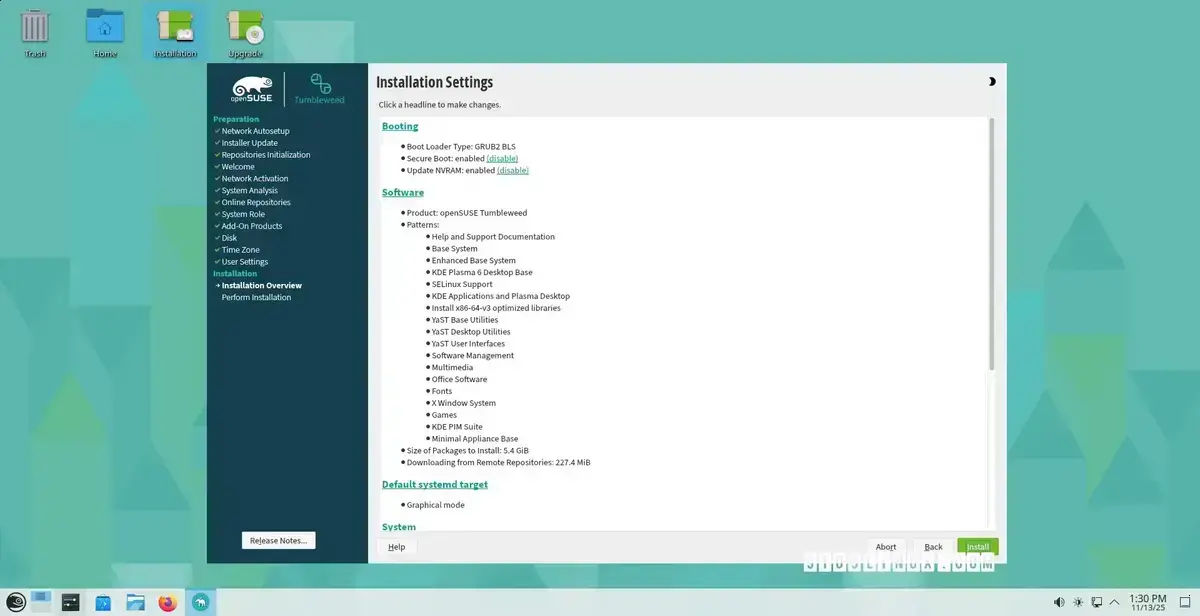
Task: Click the show desktop button
Action: tap(1186, 602)
